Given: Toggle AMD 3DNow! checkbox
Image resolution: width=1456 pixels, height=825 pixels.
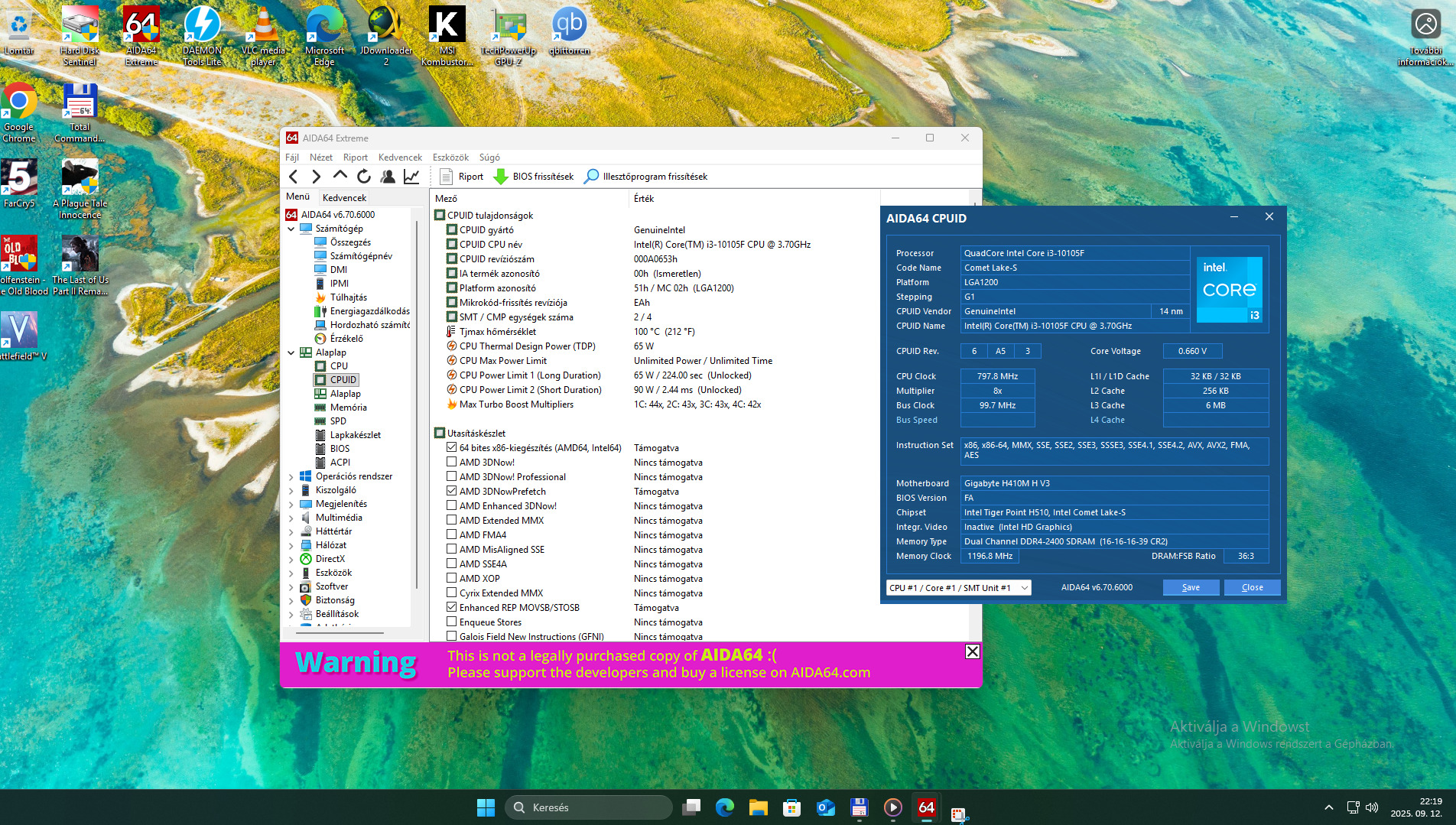Looking at the screenshot, I should [x=452, y=462].
